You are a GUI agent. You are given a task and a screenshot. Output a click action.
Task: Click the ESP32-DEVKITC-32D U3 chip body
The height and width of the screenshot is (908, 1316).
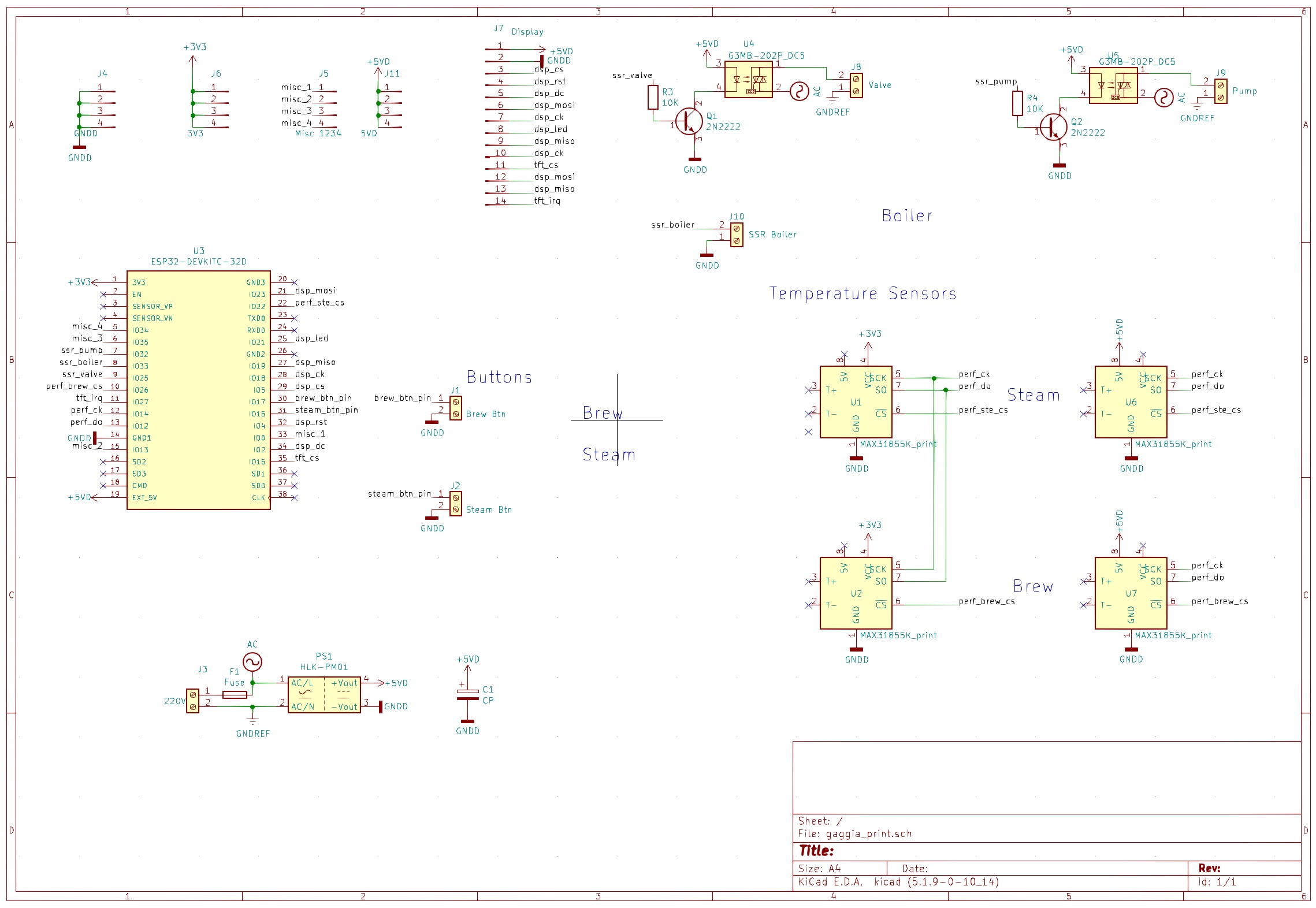point(198,390)
